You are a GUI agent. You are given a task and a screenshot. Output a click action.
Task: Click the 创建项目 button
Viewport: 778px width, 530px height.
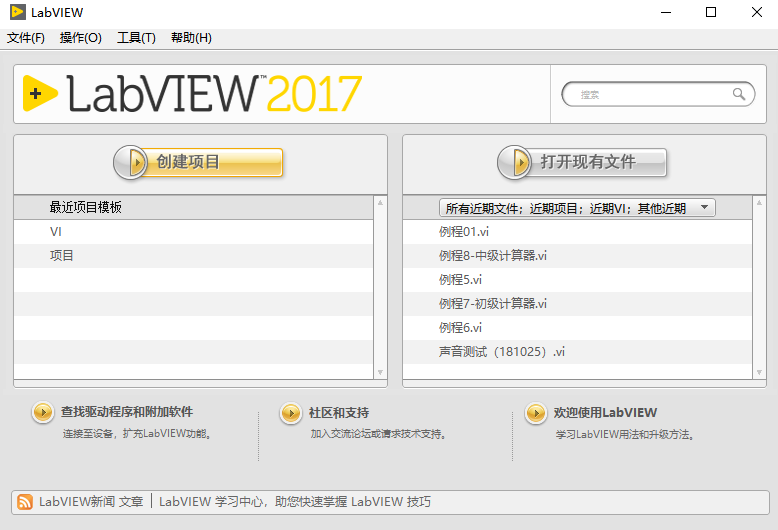pos(198,162)
